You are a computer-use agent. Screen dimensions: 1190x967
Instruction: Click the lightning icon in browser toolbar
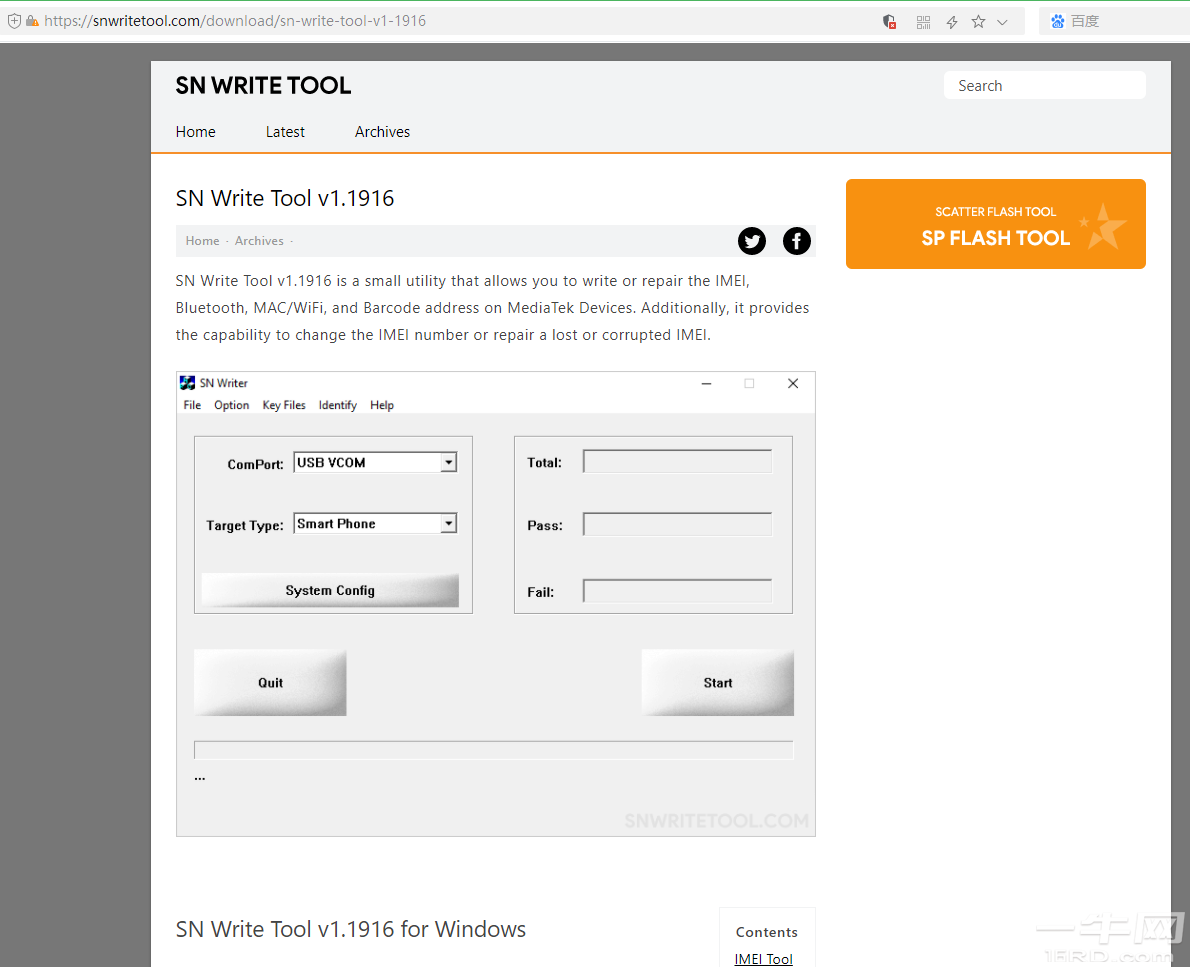tap(951, 21)
